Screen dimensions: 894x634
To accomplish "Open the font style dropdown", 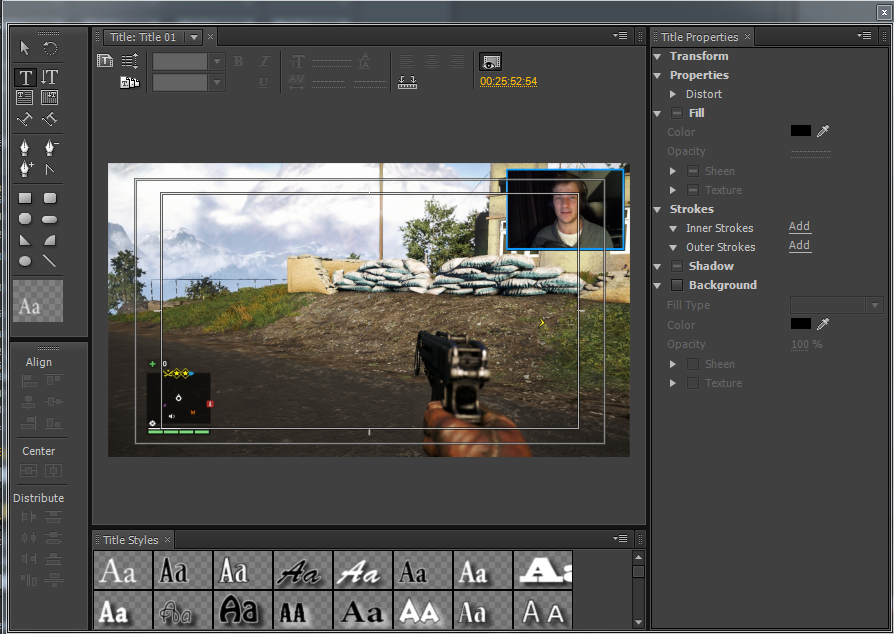I will (216, 82).
